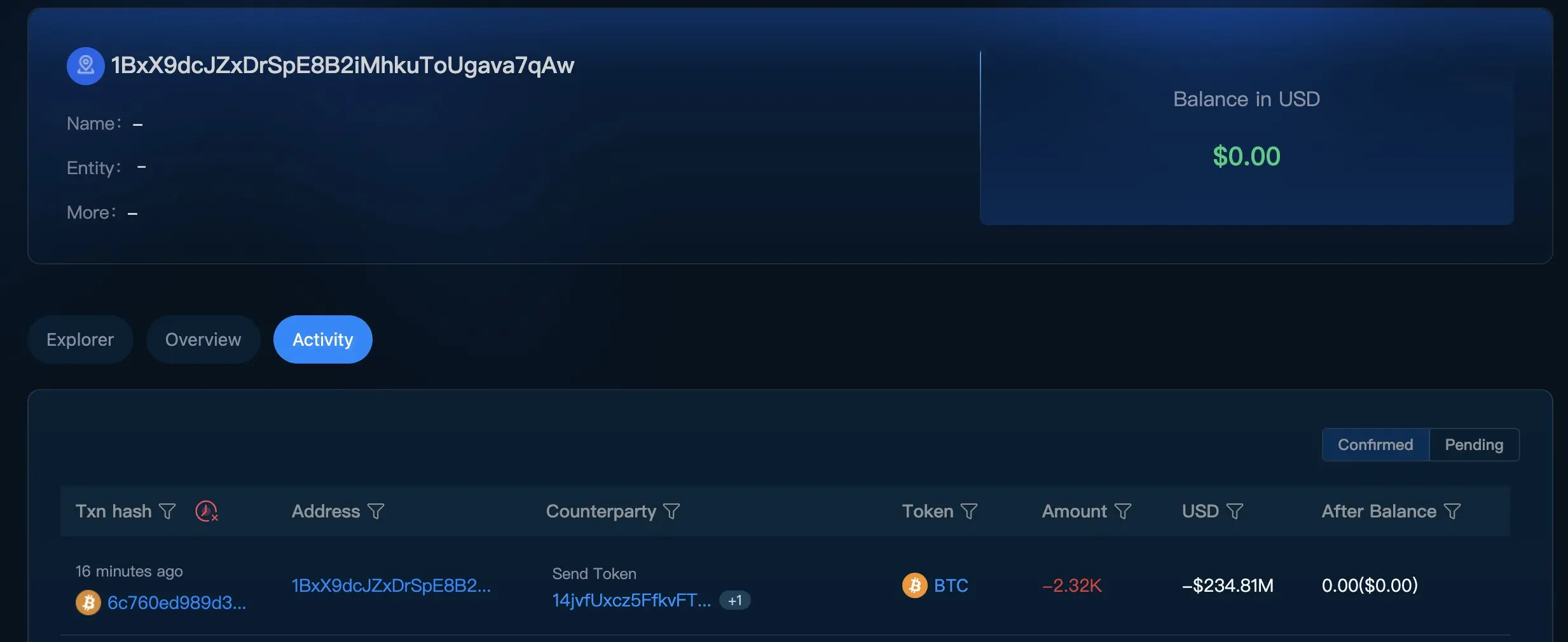This screenshot has height=642, width=1568.
Task: Open the Txn hash filter icon
Action: (x=167, y=511)
